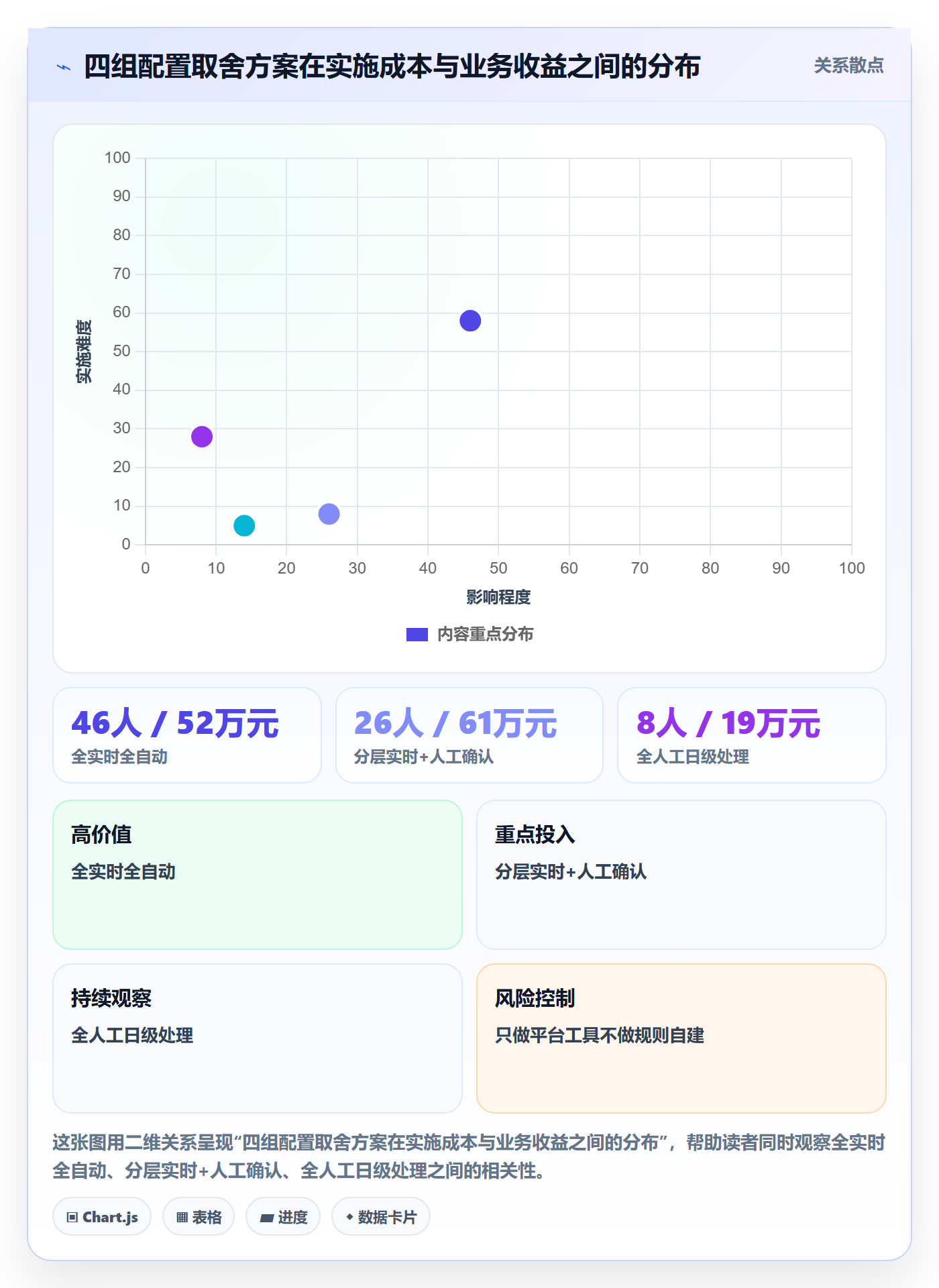Screen dimensions: 939x1288
Task: Click the 全实时全自动 label under 46人
Action: click(119, 757)
